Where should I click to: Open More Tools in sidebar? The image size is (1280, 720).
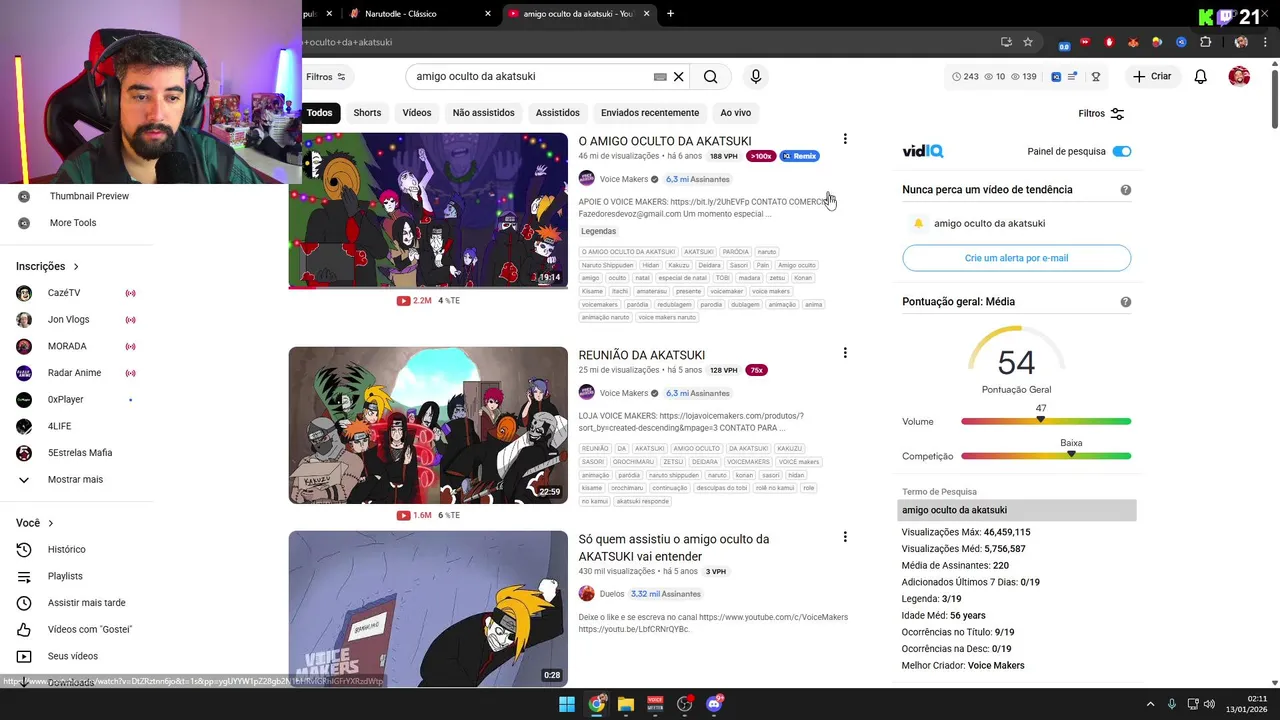(73, 223)
